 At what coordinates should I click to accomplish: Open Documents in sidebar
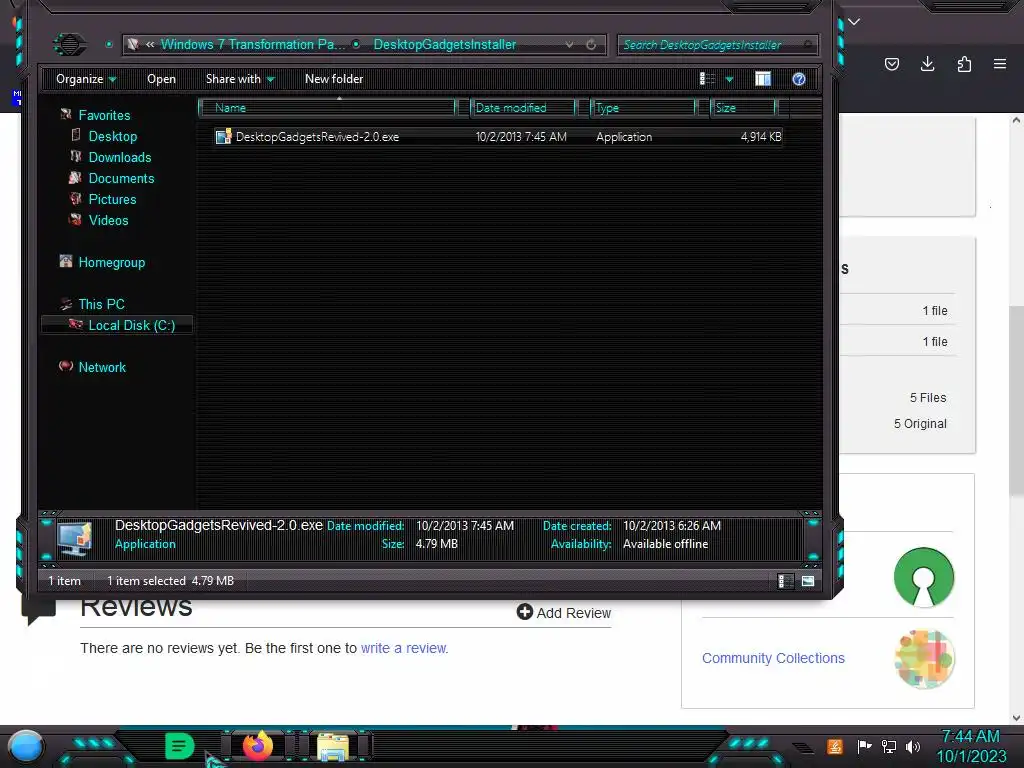121,178
